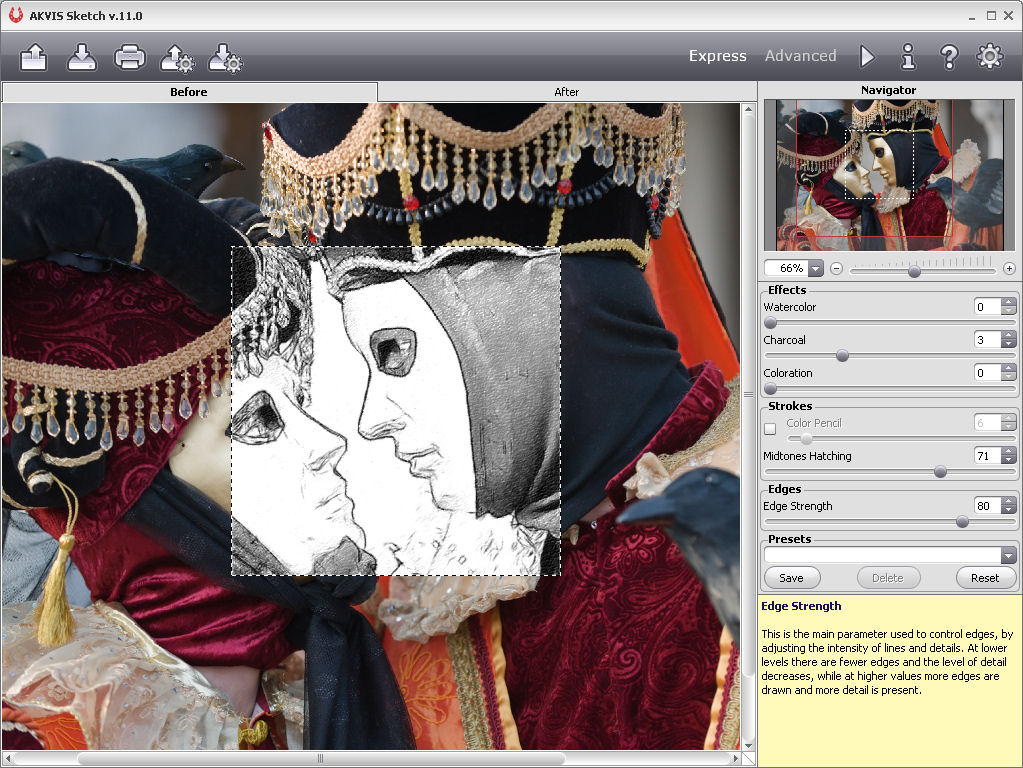Click the Open image icon
Screen dimensions: 1023x768
tap(34, 57)
